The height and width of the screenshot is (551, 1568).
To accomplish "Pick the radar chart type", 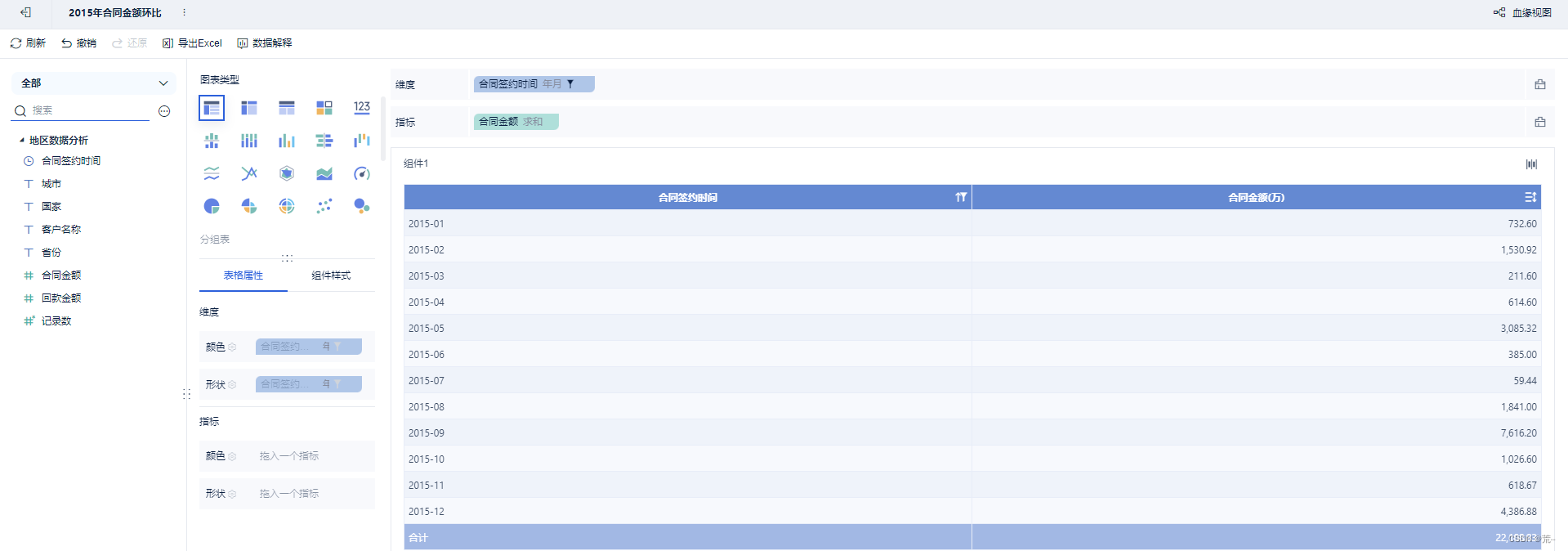I will coord(287,173).
